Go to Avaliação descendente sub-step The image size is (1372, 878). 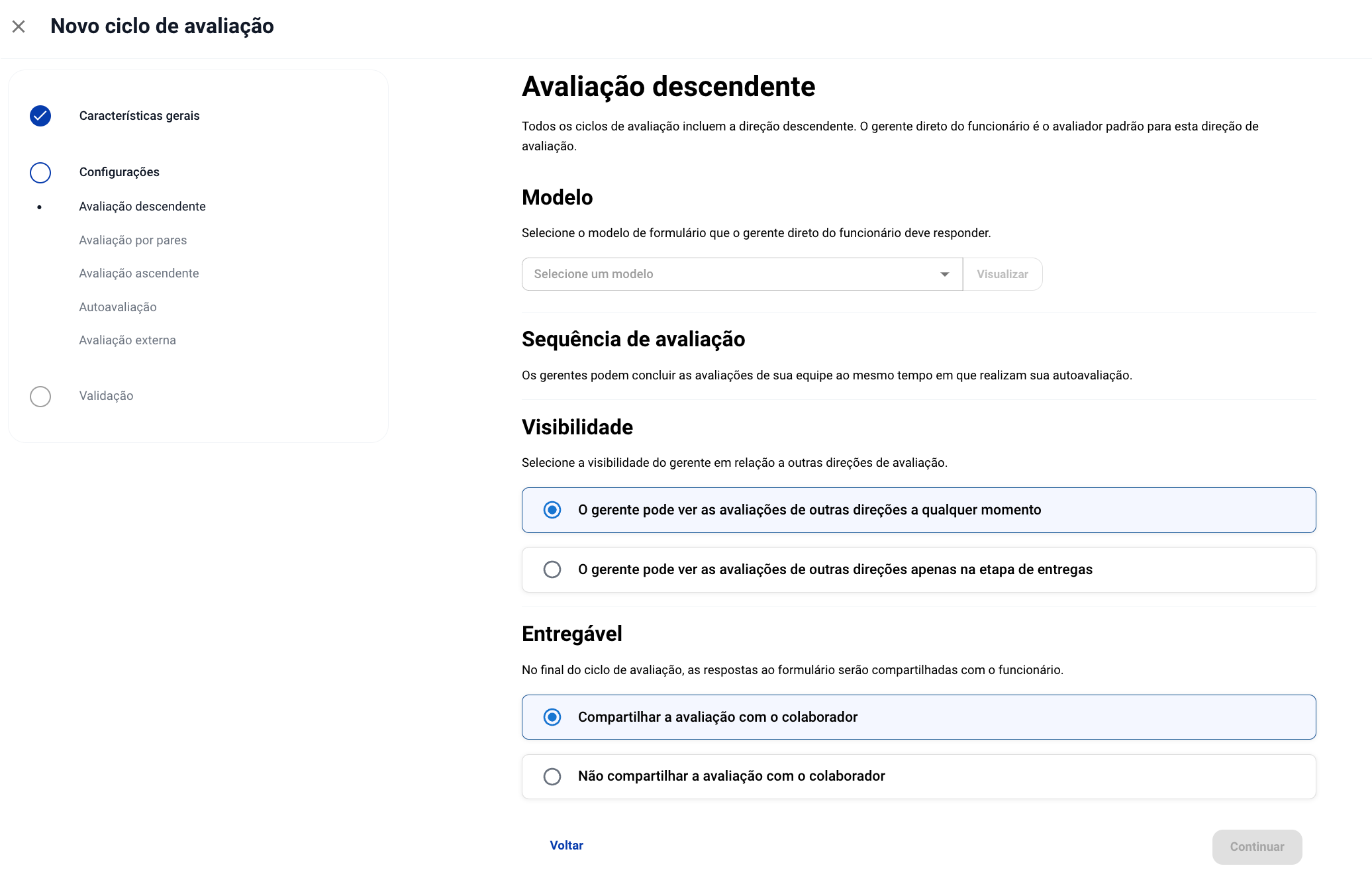tap(142, 207)
